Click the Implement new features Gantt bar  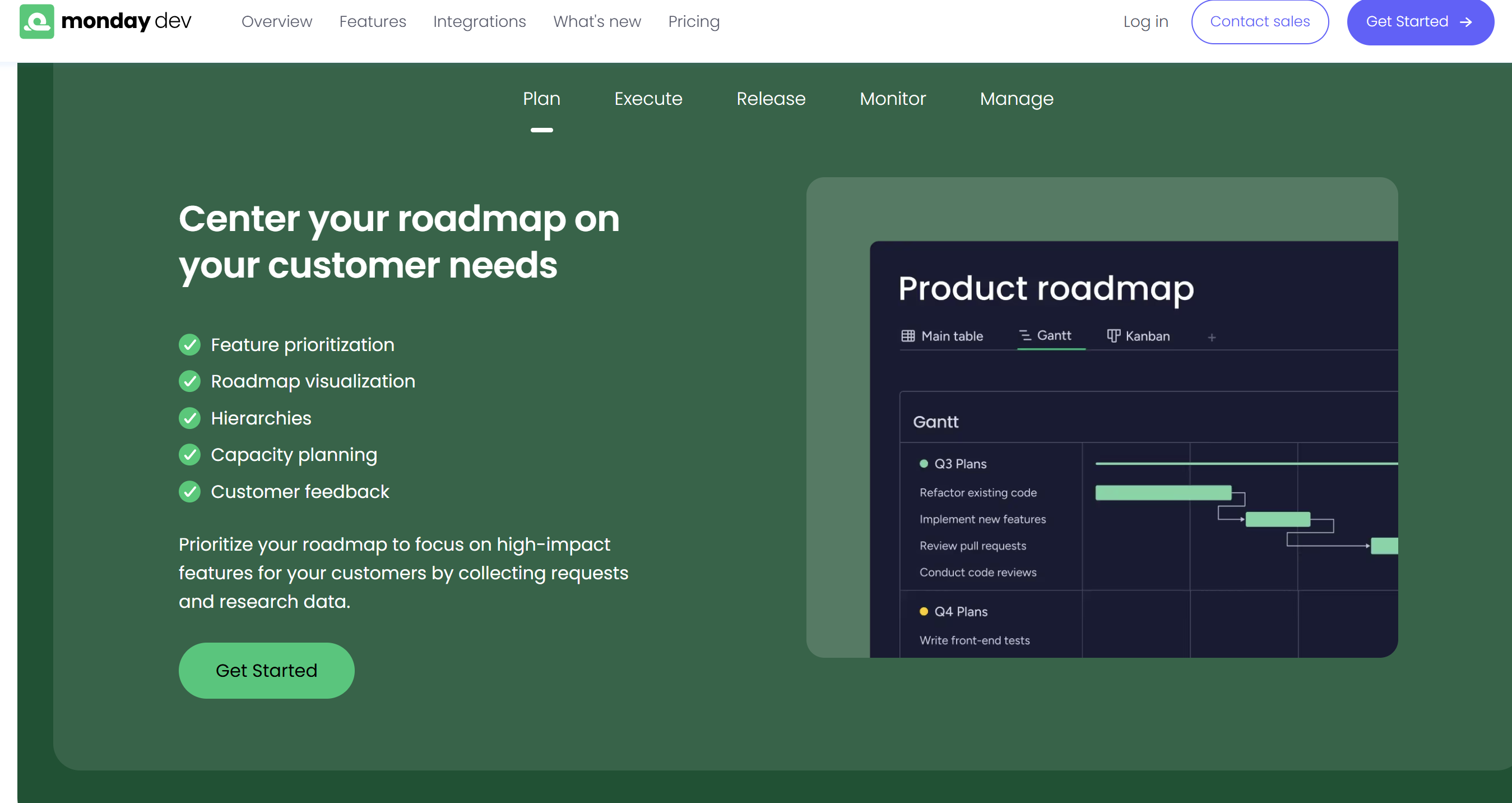point(1278,519)
